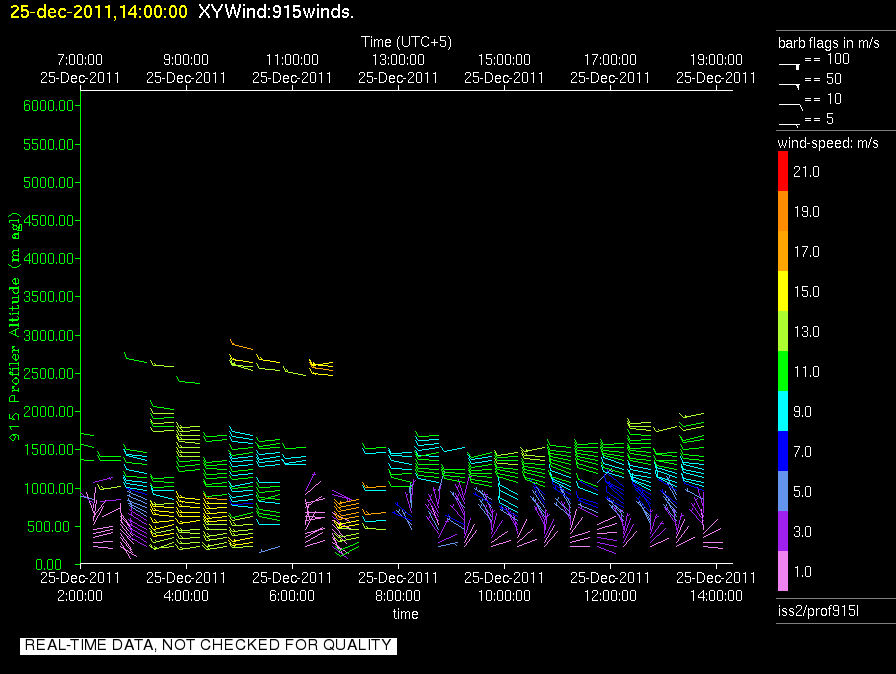Click the purple 3.0 color segment
Viewport: 896px width, 674px height.
pos(783,531)
